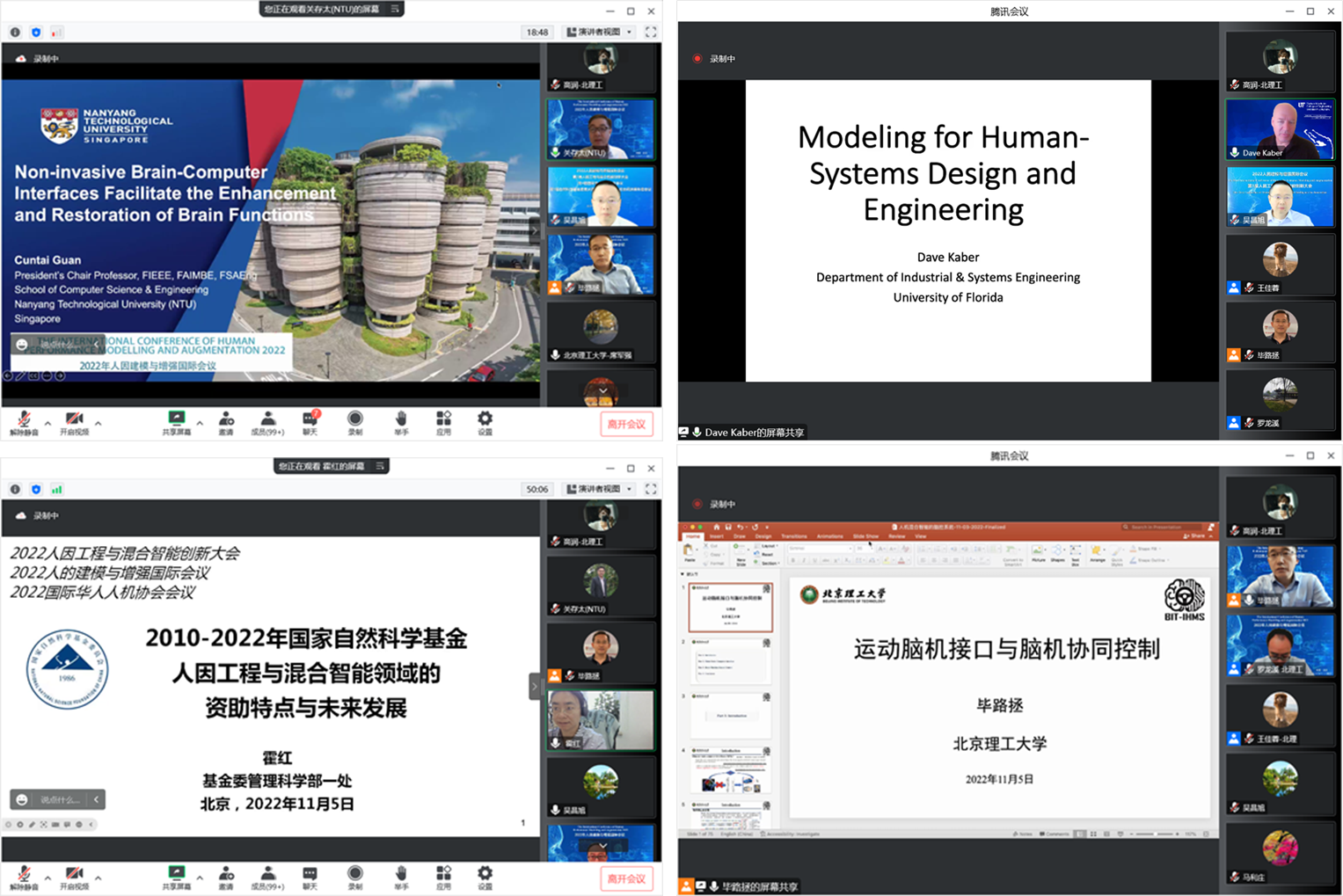Viewport: 1343px width, 896px height.
Task: Enter fullscreen using icon beside 18:48 timer
Action: [651, 32]
